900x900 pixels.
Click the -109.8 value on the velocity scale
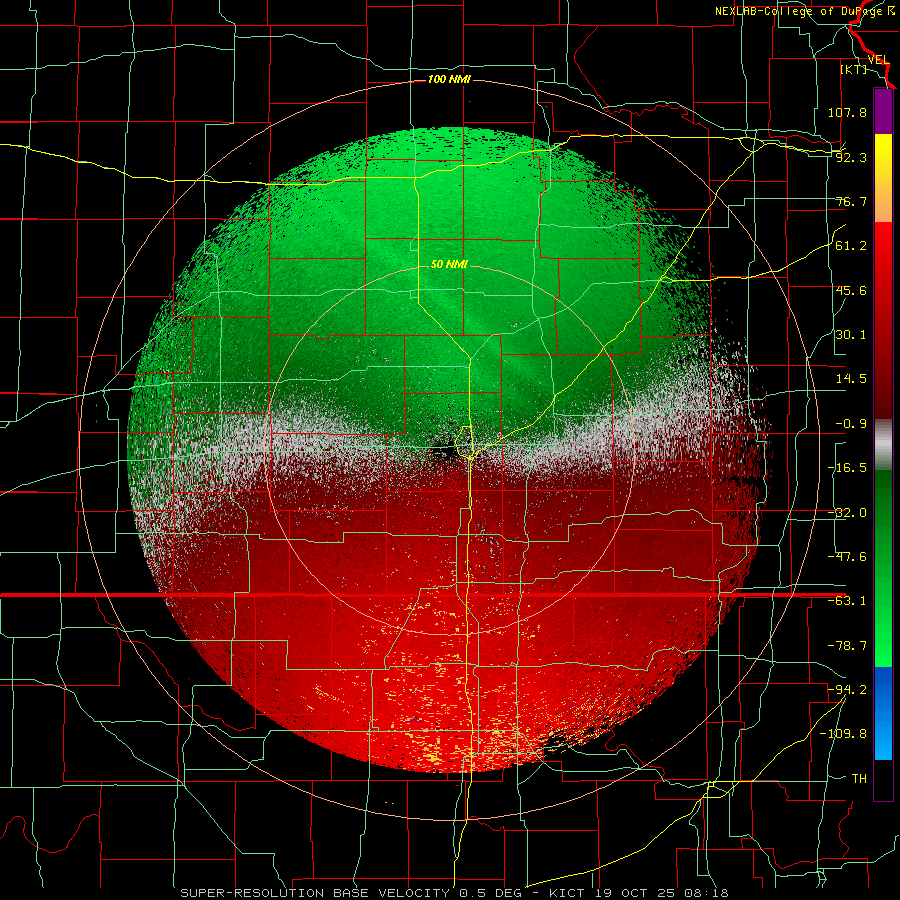click(843, 734)
